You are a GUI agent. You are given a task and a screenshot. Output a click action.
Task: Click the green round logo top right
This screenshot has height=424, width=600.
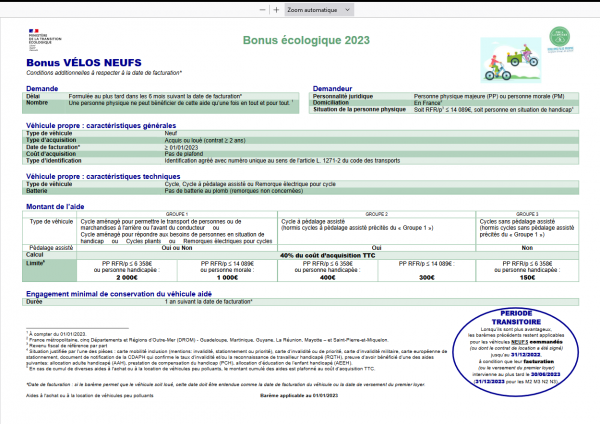coord(560,39)
